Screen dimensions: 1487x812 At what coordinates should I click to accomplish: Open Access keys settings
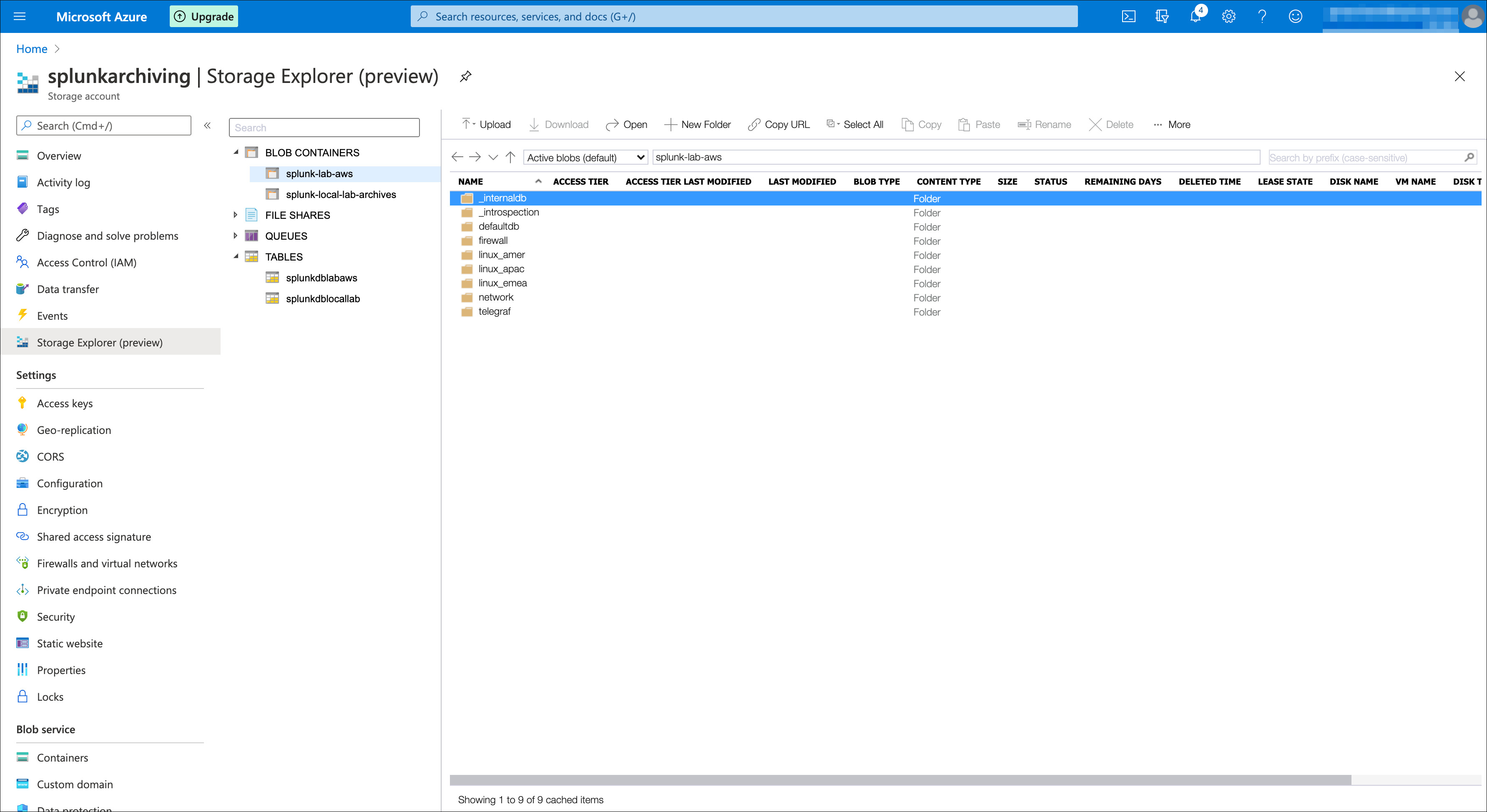[65, 403]
